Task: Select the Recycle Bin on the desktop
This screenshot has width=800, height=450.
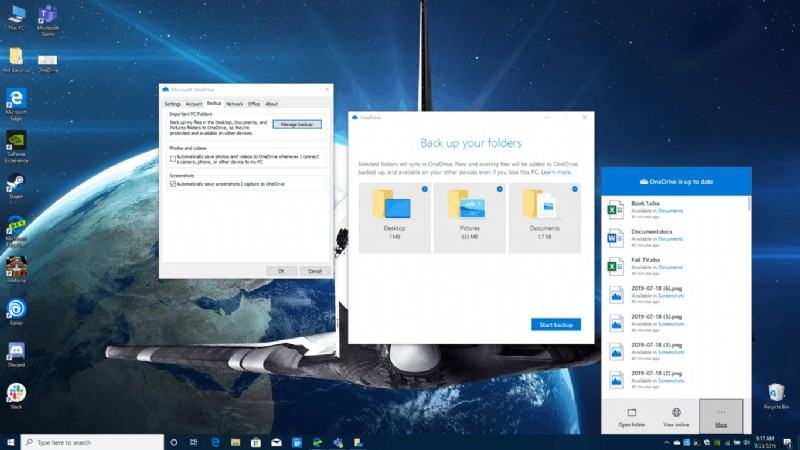Action: point(776,396)
